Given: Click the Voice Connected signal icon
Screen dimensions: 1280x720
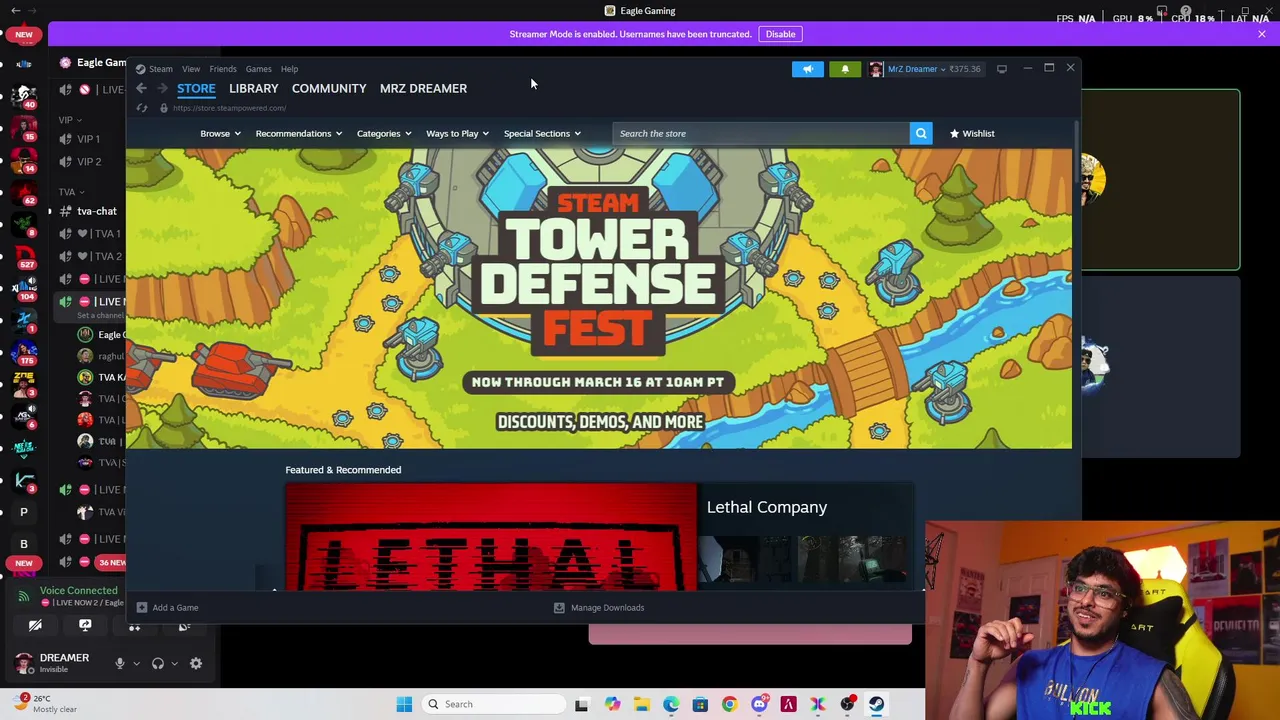Looking at the screenshot, I should (24, 596).
